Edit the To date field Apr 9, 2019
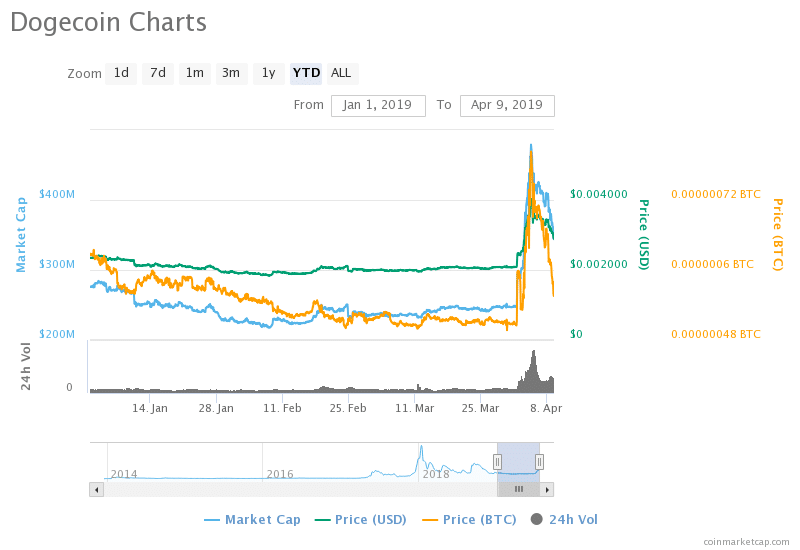This screenshot has width=800, height=550. (x=507, y=106)
